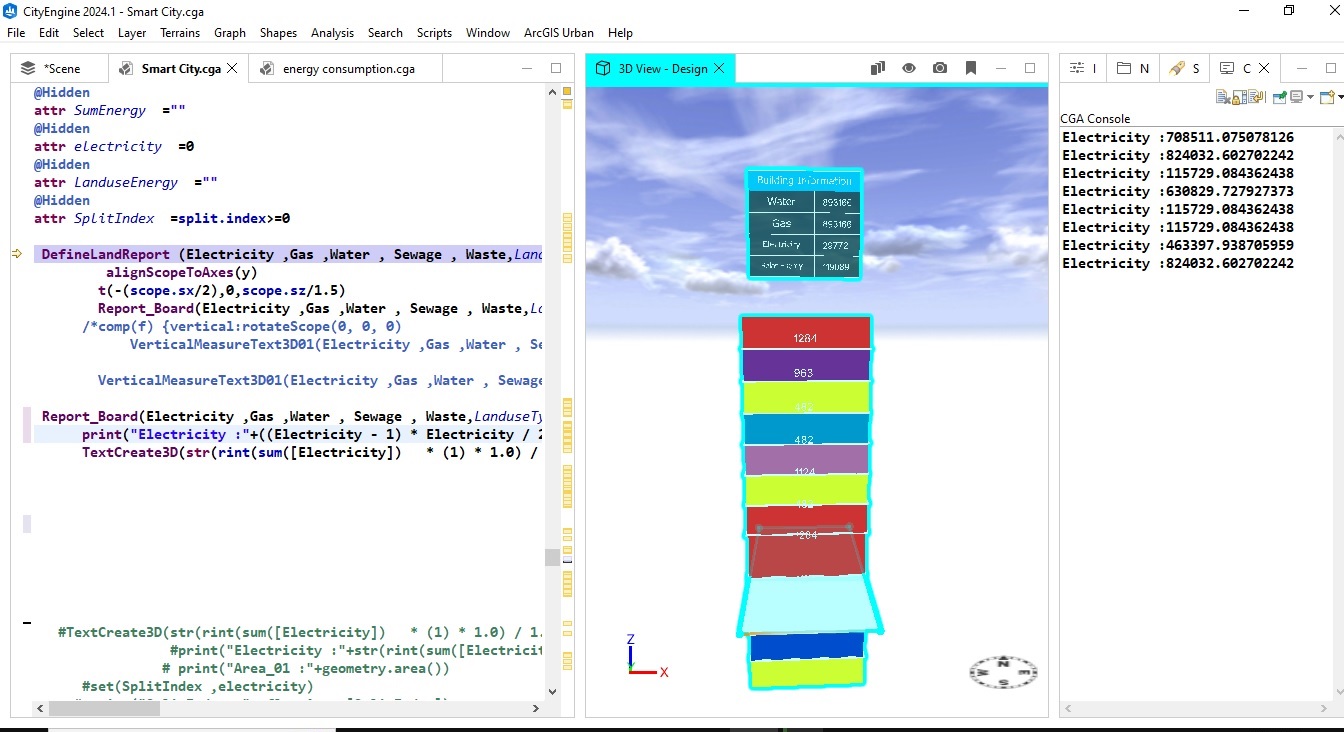Toggle scroll lock in the CGA Console toolbar
Viewport: 1344px width, 732px height.
click(x=1240, y=96)
